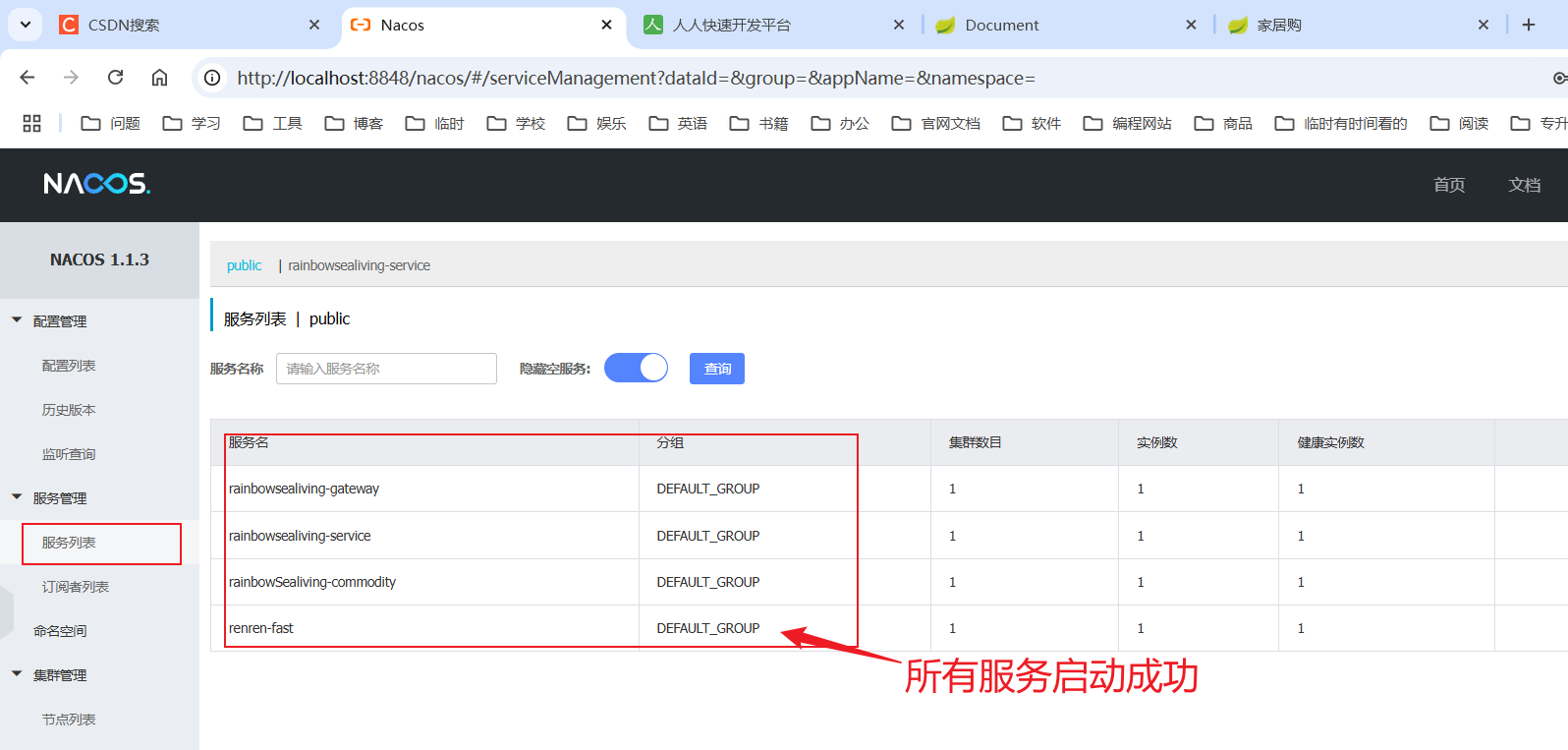Click the renren-fast service name
Viewport: 1568px width, 750px height.
tap(261, 628)
